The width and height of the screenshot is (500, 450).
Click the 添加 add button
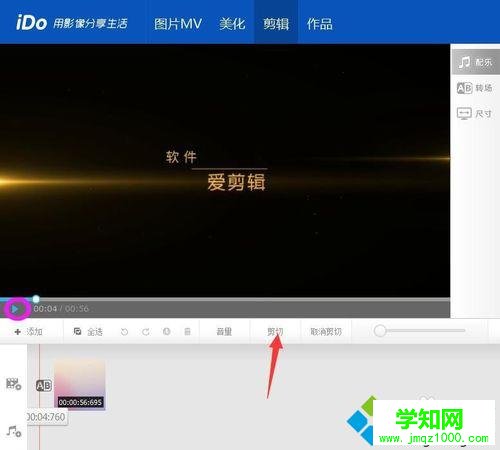click(29, 332)
